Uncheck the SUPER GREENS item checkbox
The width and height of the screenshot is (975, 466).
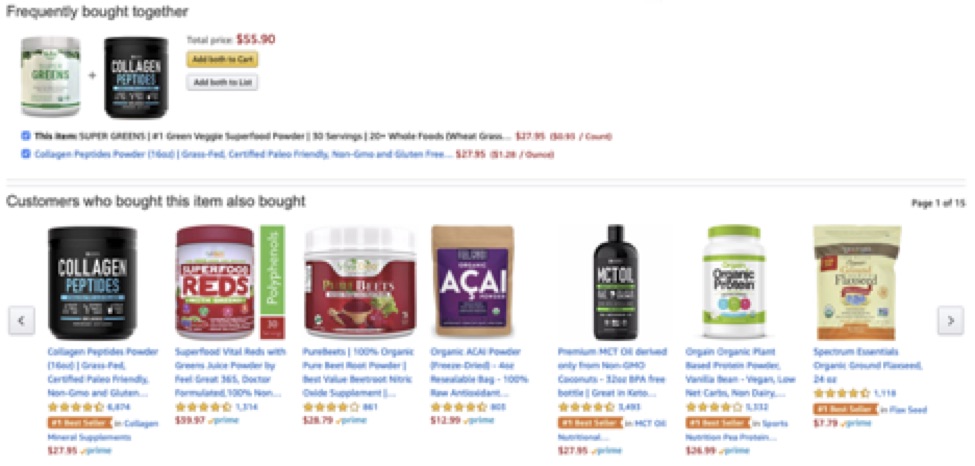tap(25, 136)
